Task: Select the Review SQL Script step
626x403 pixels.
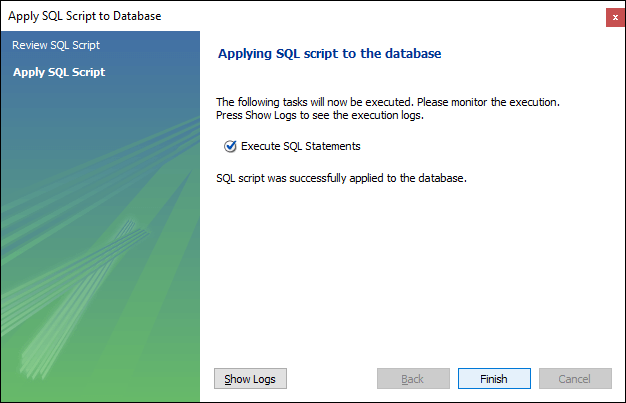Action: (x=56, y=45)
